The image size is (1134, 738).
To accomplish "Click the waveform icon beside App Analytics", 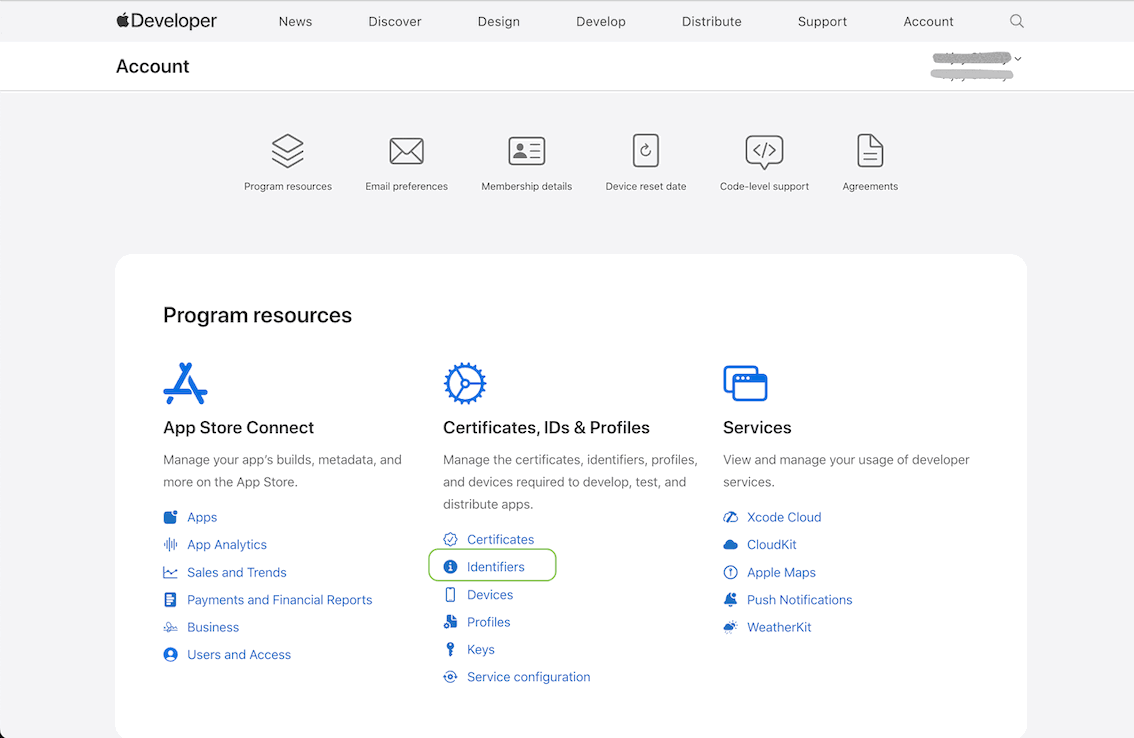I will click(171, 545).
